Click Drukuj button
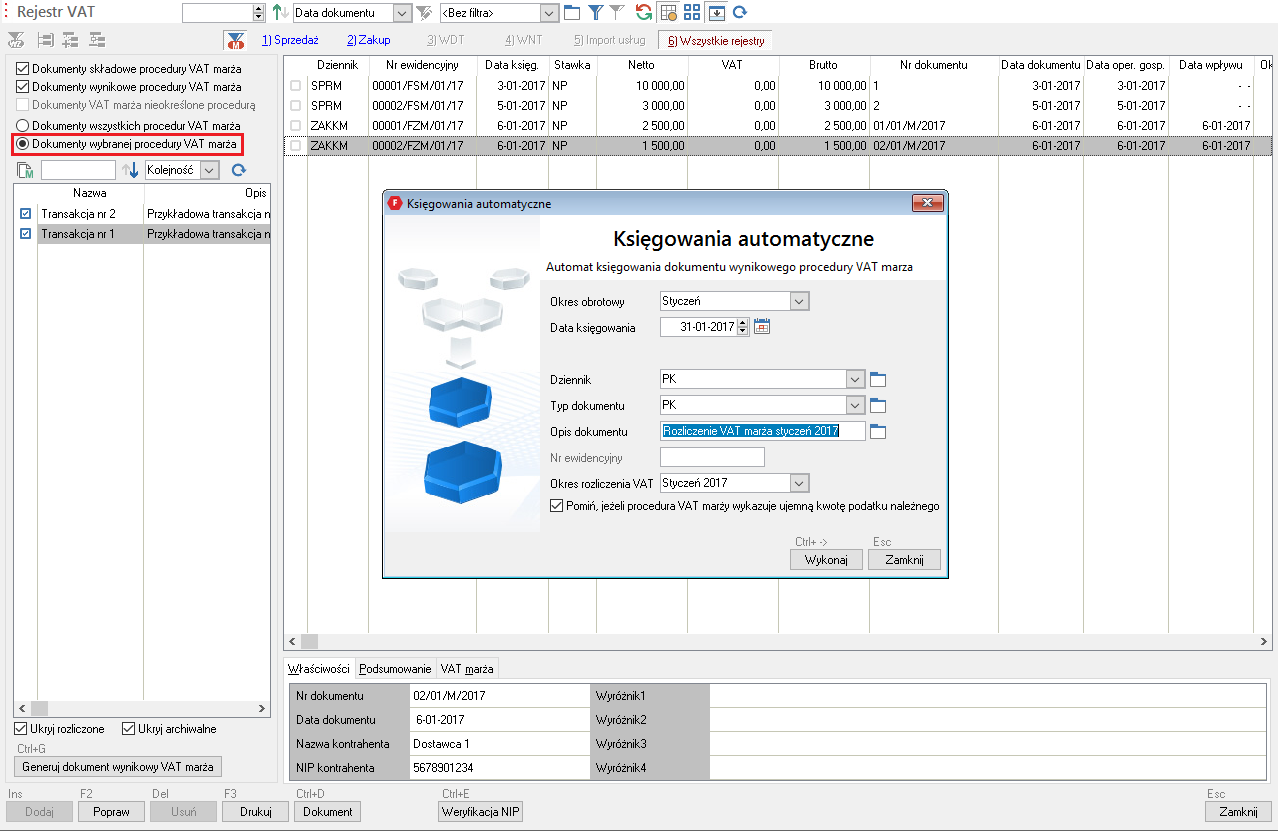The image size is (1278, 831). pos(256,812)
